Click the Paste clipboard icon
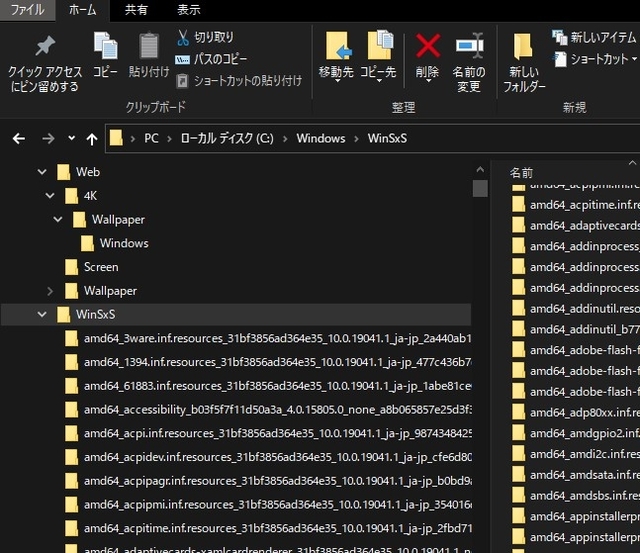 click(x=149, y=45)
